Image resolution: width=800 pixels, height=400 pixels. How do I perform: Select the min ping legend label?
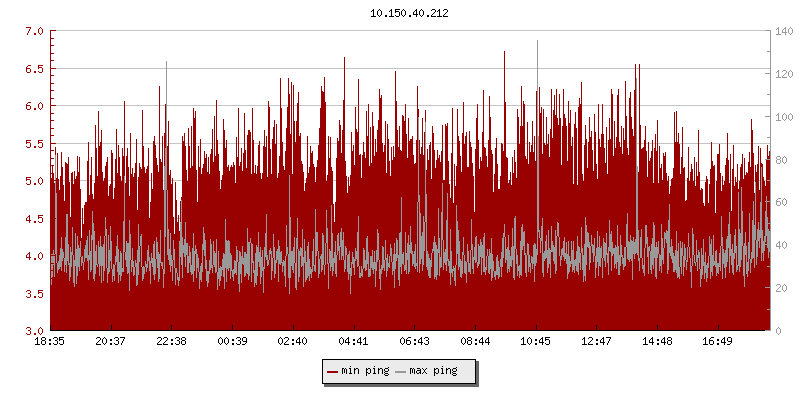click(365, 371)
